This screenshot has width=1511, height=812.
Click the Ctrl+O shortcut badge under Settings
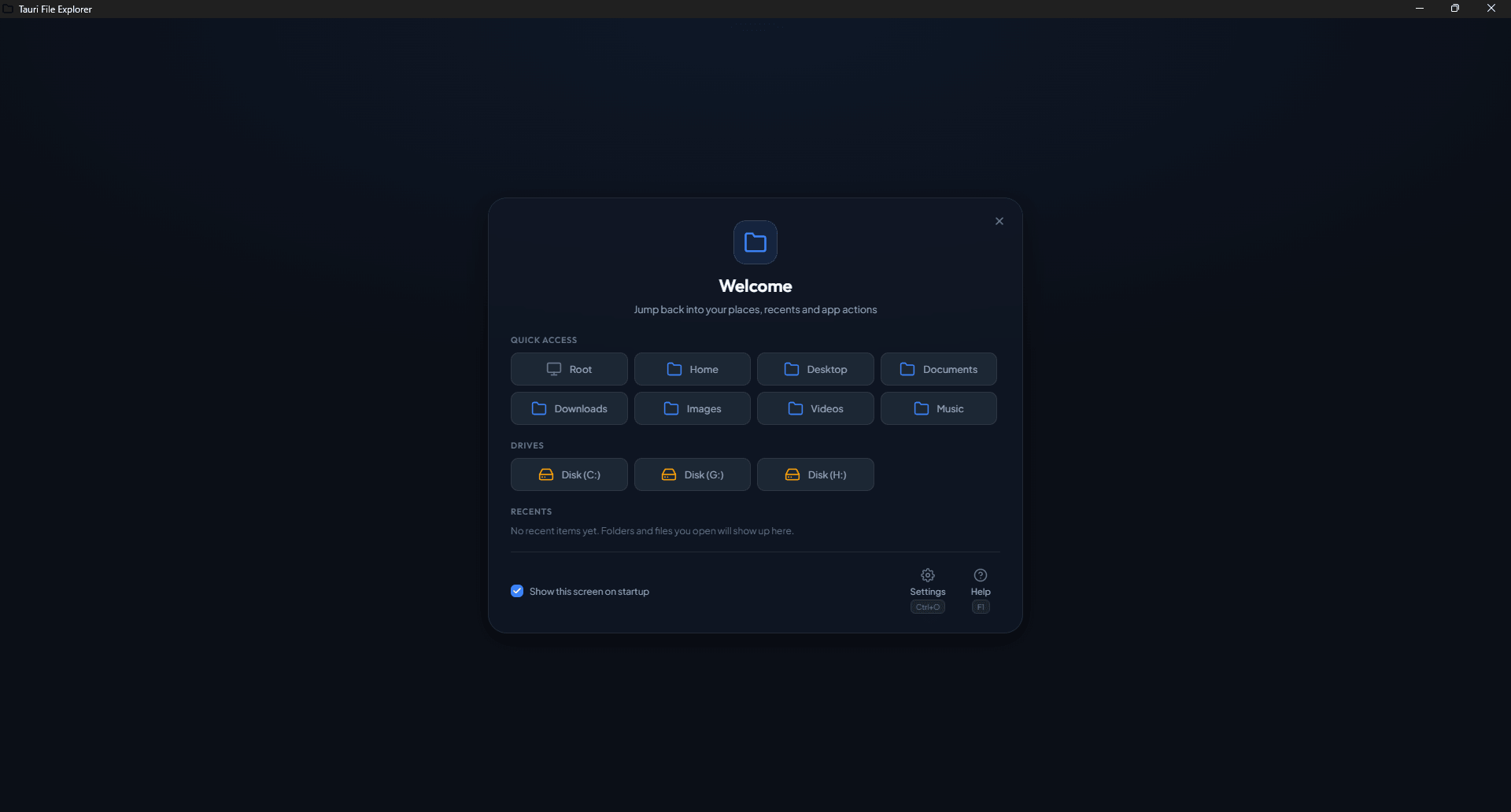click(x=928, y=607)
